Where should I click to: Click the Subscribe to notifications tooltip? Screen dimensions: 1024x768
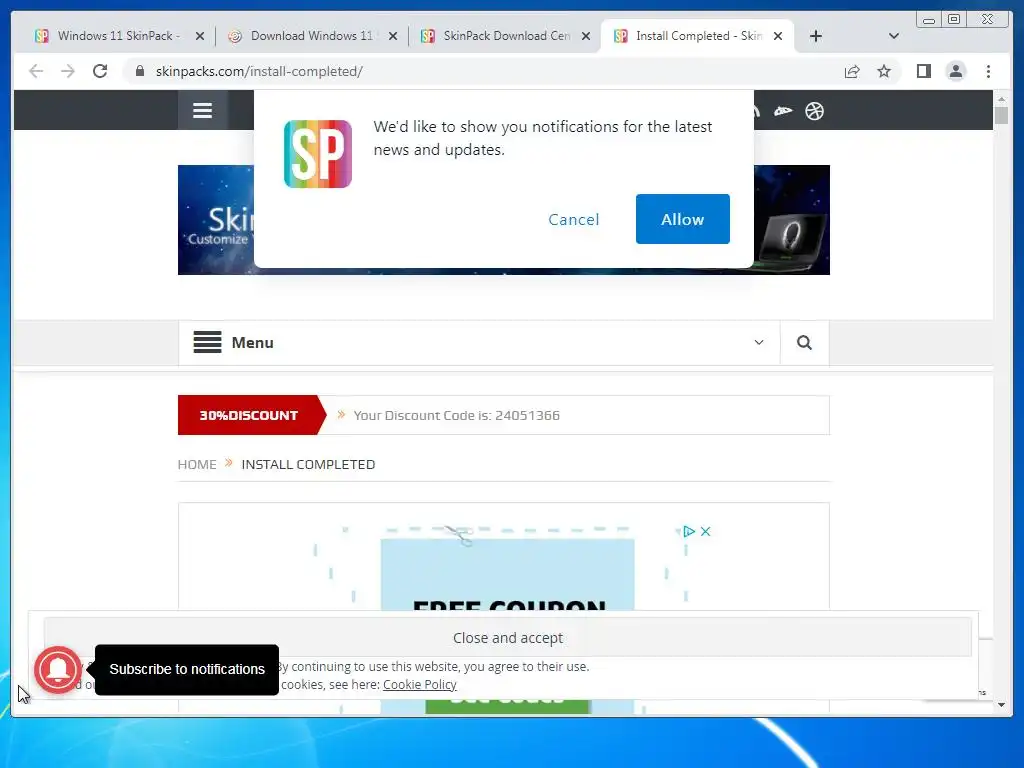(187, 669)
